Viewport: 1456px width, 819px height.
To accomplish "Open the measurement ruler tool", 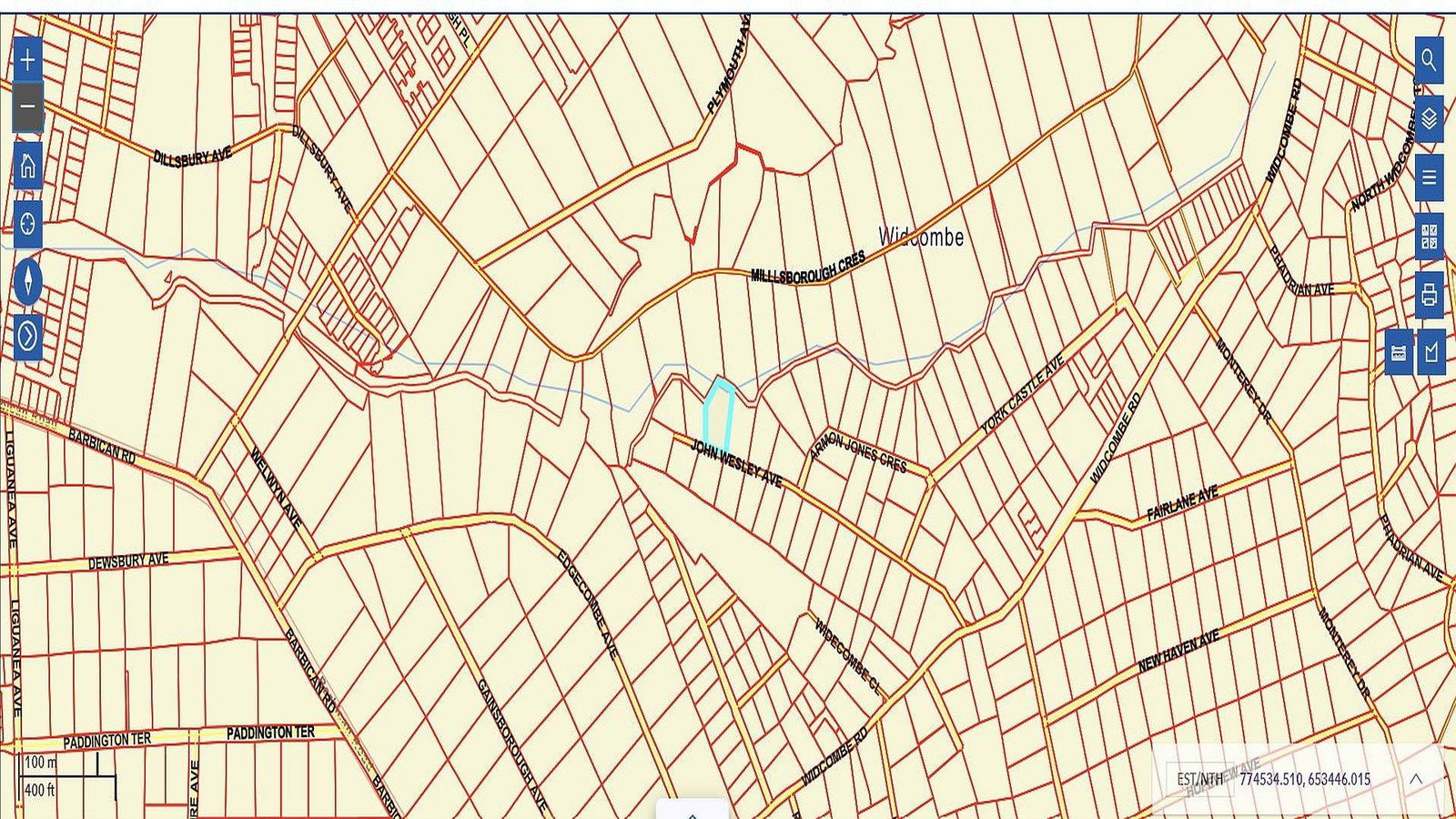I will [x=1399, y=352].
